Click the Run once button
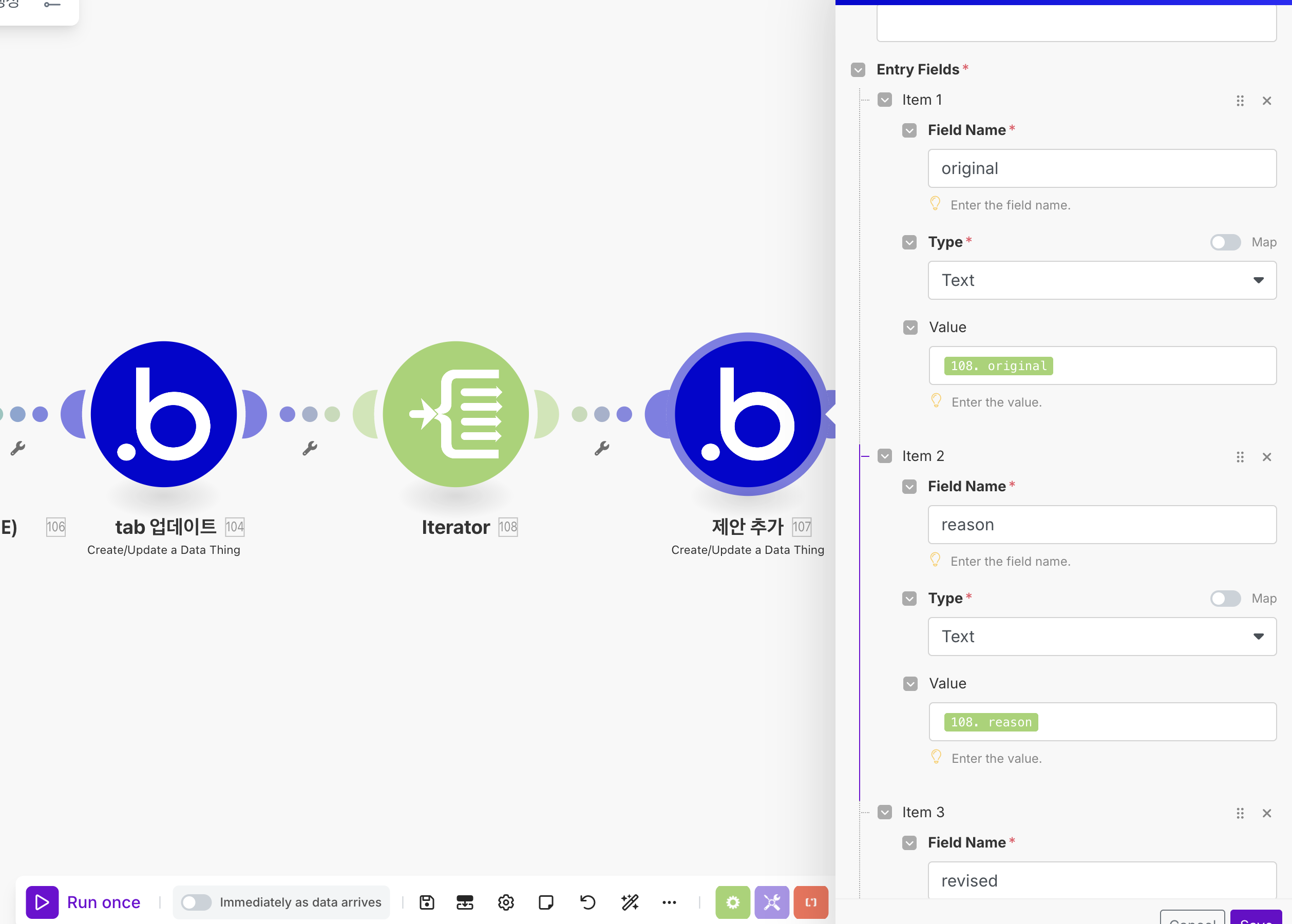Screen dimensions: 1292x924 [84, 902]
